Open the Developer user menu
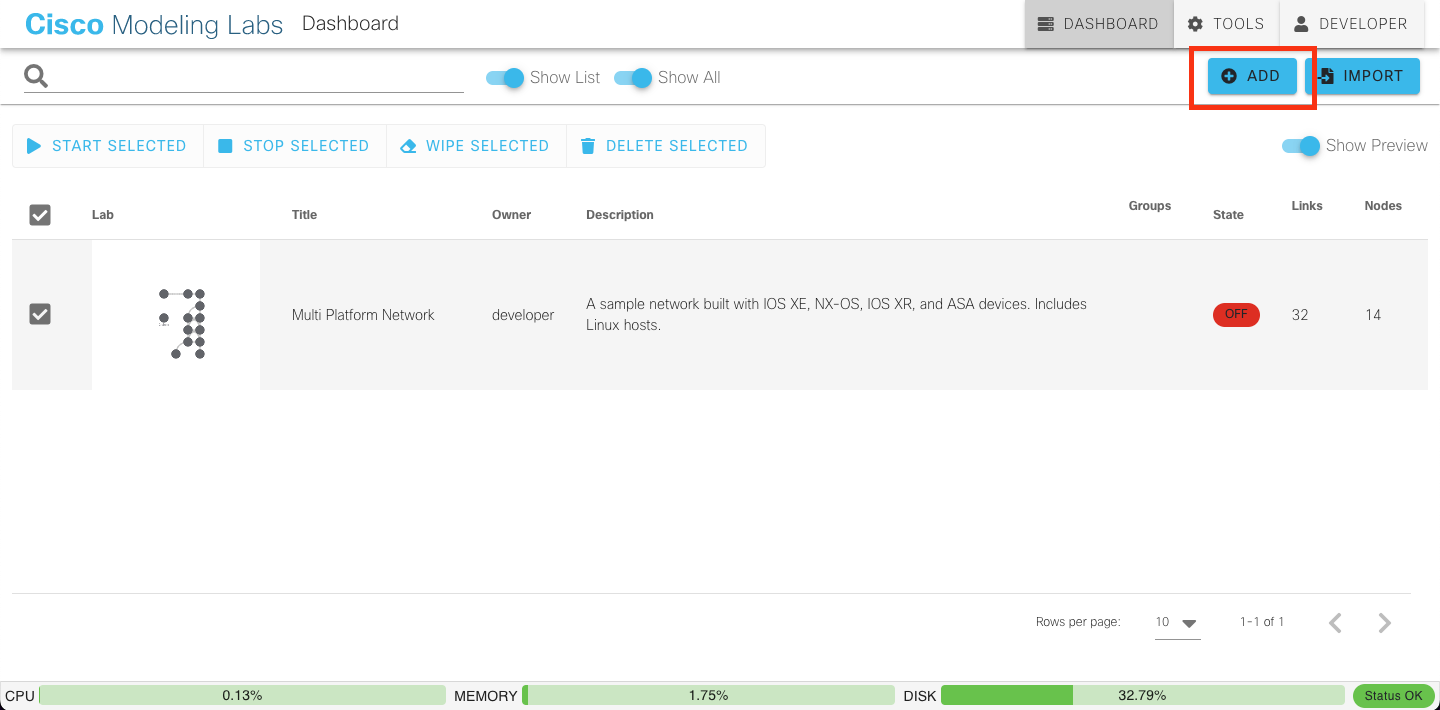 [x=1351, y=24]
